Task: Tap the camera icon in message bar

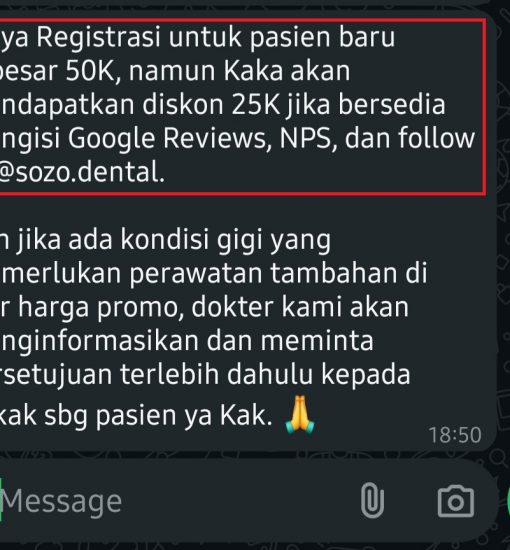Action: tap(456, 501)
